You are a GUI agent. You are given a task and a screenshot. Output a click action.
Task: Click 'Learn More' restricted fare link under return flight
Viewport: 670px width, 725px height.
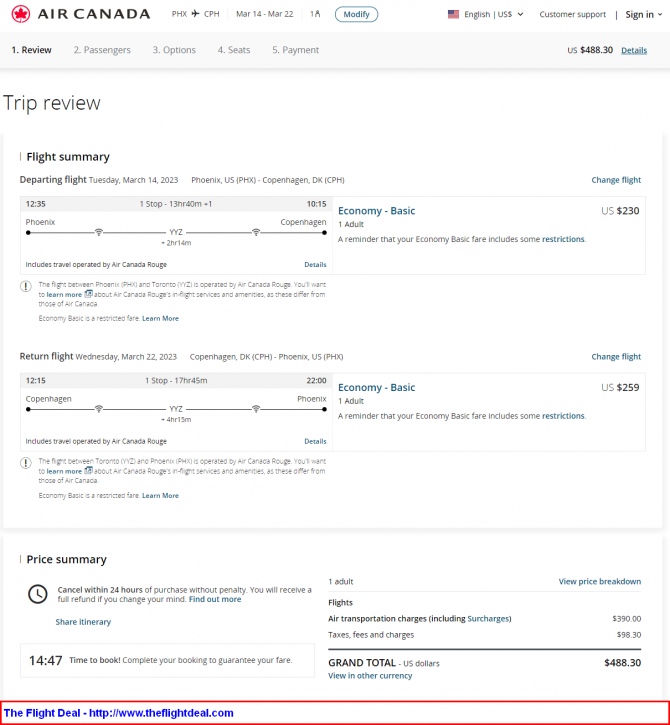click(x=160, y=495)
